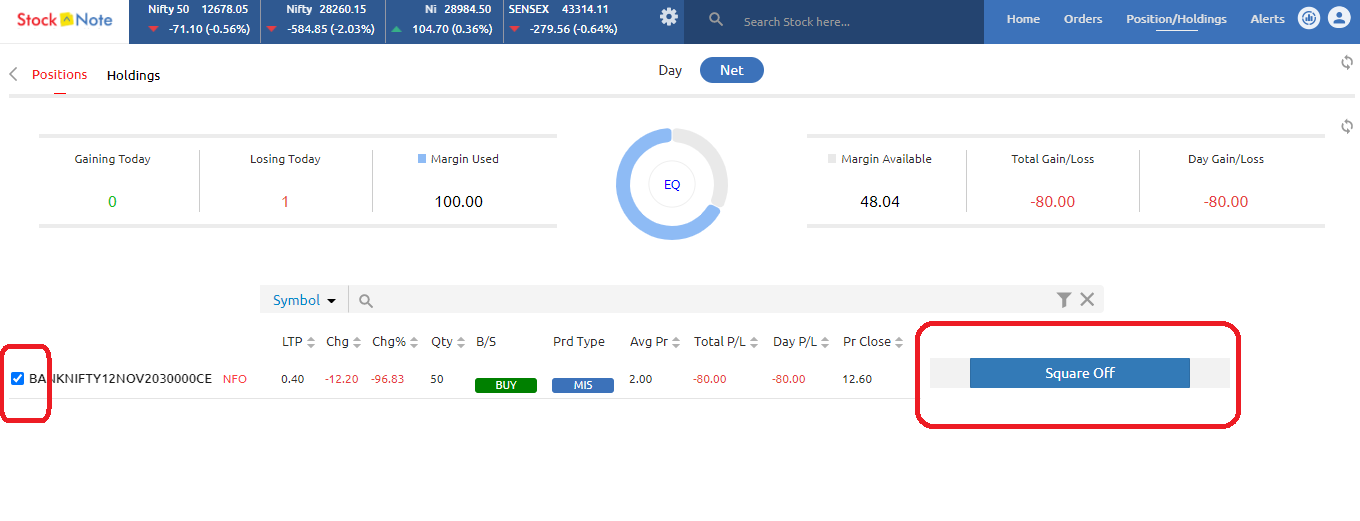The image size is (1360, 521).
Task: Sort by Qty column arrows
Action: click(461, 342)
